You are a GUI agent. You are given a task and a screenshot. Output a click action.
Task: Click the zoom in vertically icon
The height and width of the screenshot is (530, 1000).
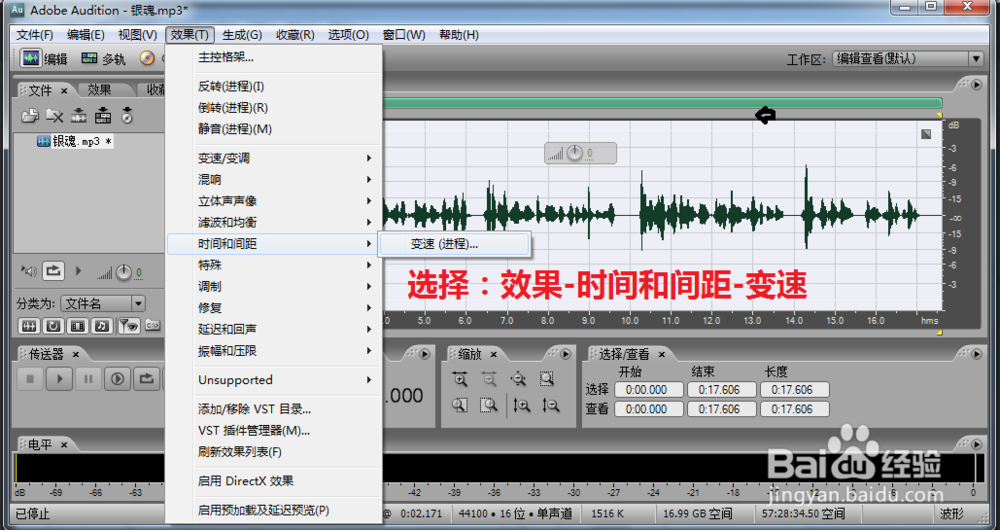522,405
